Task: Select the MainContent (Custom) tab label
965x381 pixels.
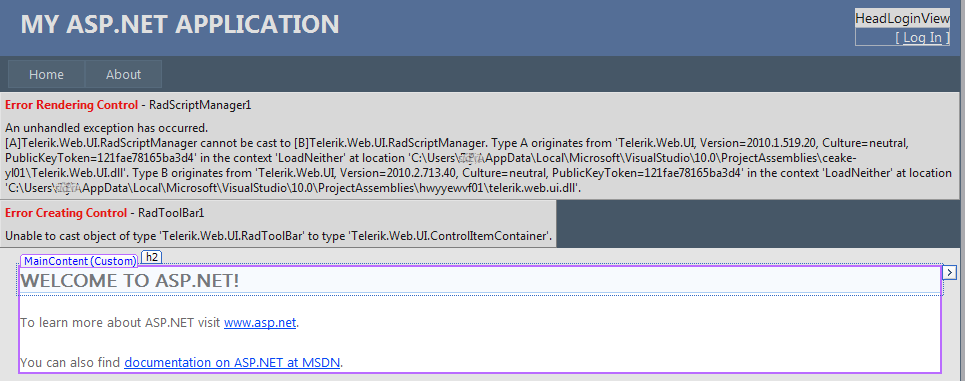Action: click(79, 261)
